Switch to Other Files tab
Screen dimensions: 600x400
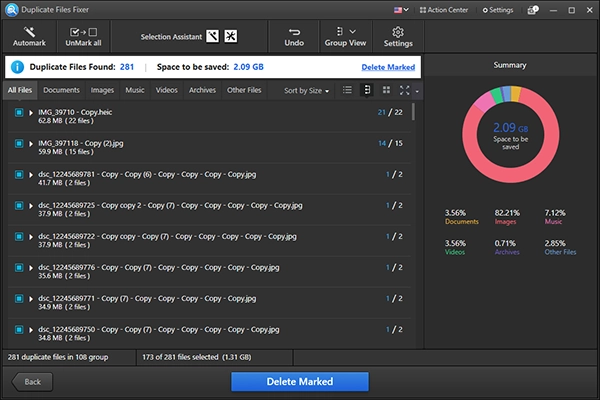[244, 90]
